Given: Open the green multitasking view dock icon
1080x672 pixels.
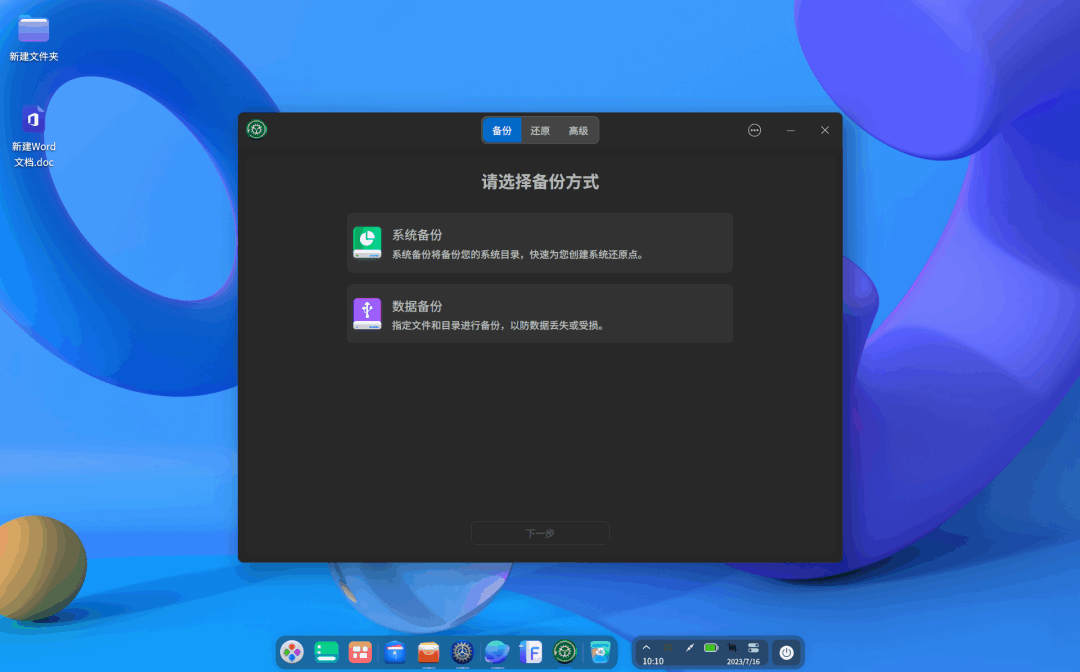Looking at the screenshot, I should (x=326, y=652).
